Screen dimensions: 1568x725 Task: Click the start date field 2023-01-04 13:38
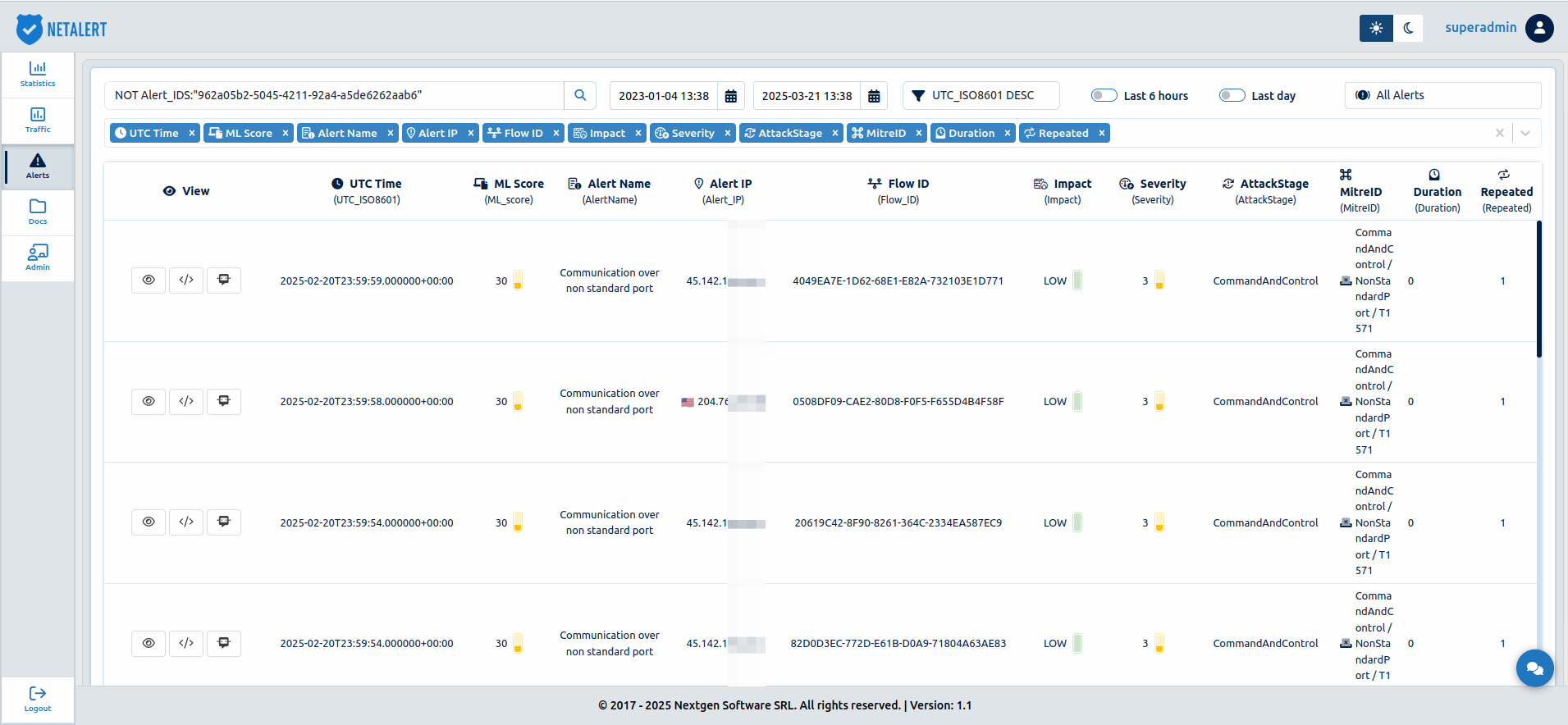[664, 96]
